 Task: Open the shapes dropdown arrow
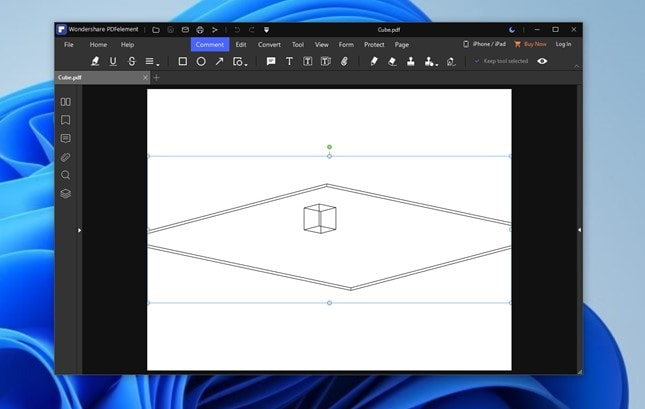(x=246, y=65)
